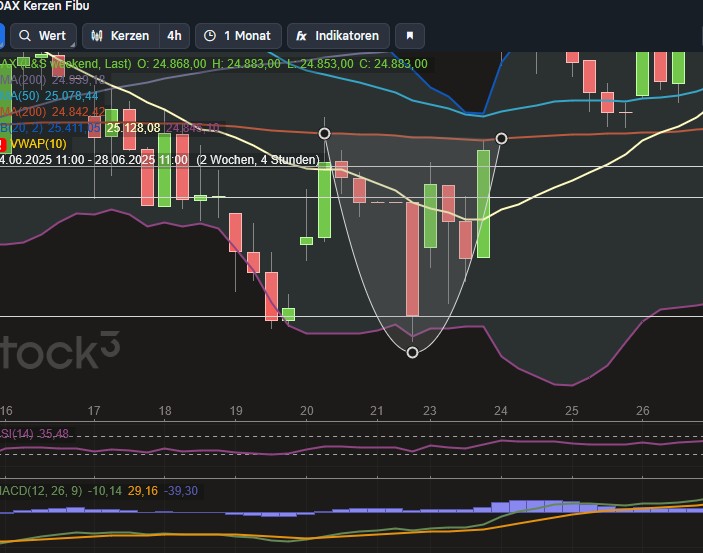Click the clock icon beside 1 Monat
703x553 pixels.
click(210, 36)
